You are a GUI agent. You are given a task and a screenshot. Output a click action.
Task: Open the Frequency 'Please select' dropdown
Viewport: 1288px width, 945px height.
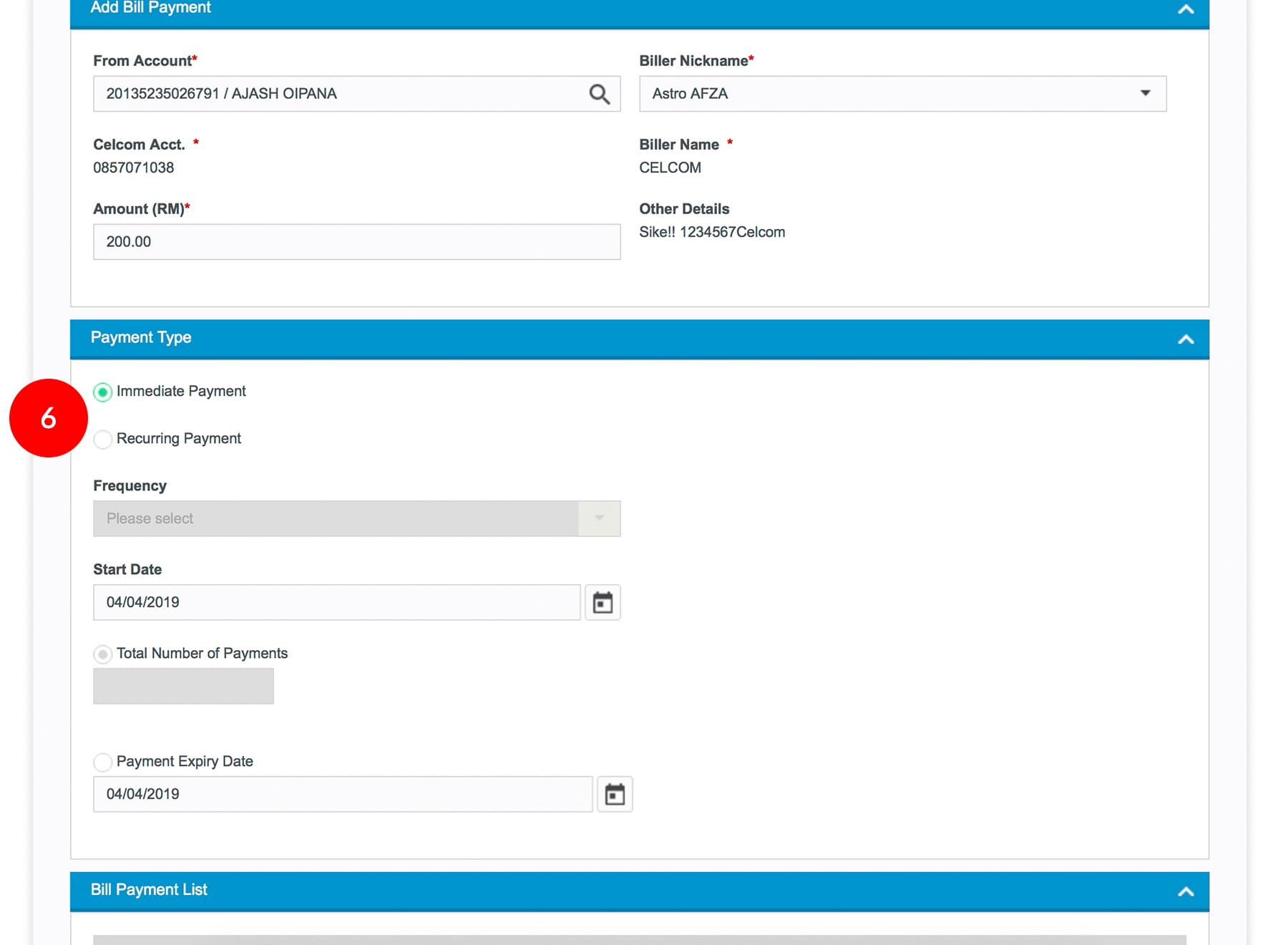coord(356,518)
